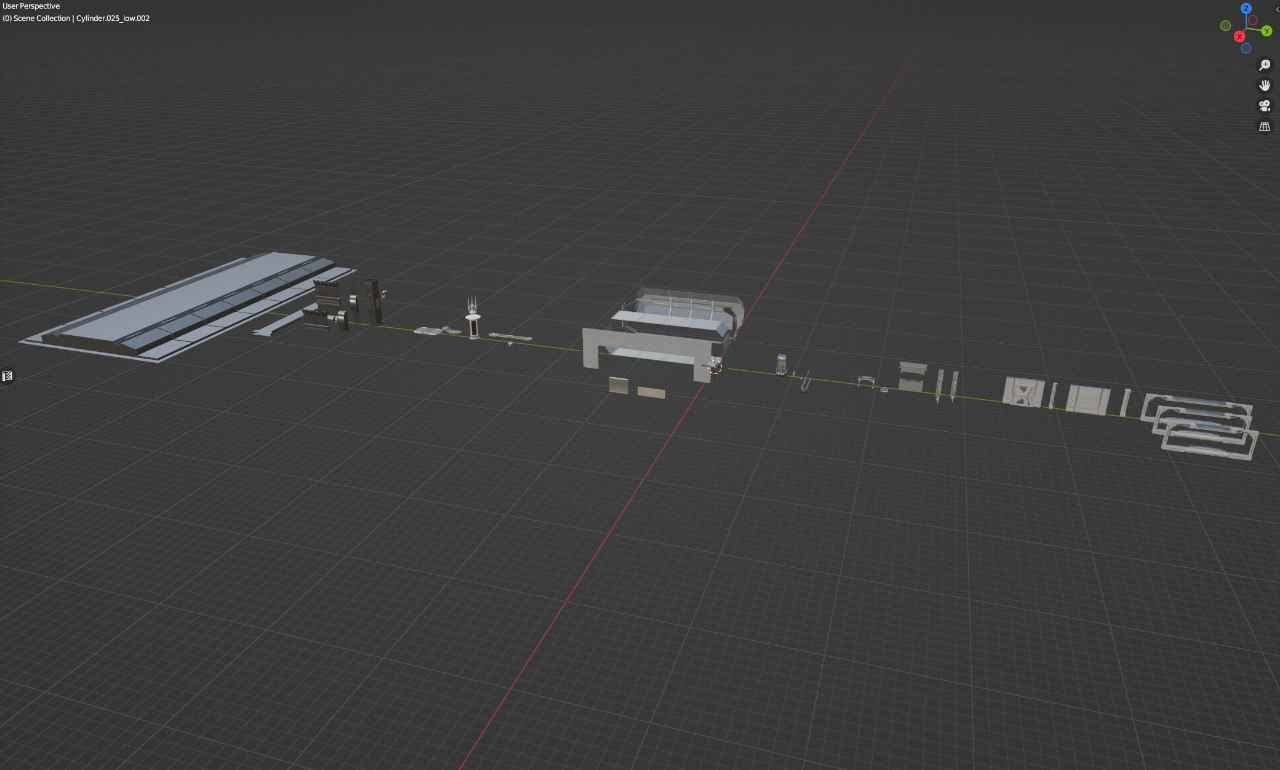
Task: Click the Zoom magnifier viewport icon
Action: (x=1265, y=65)
